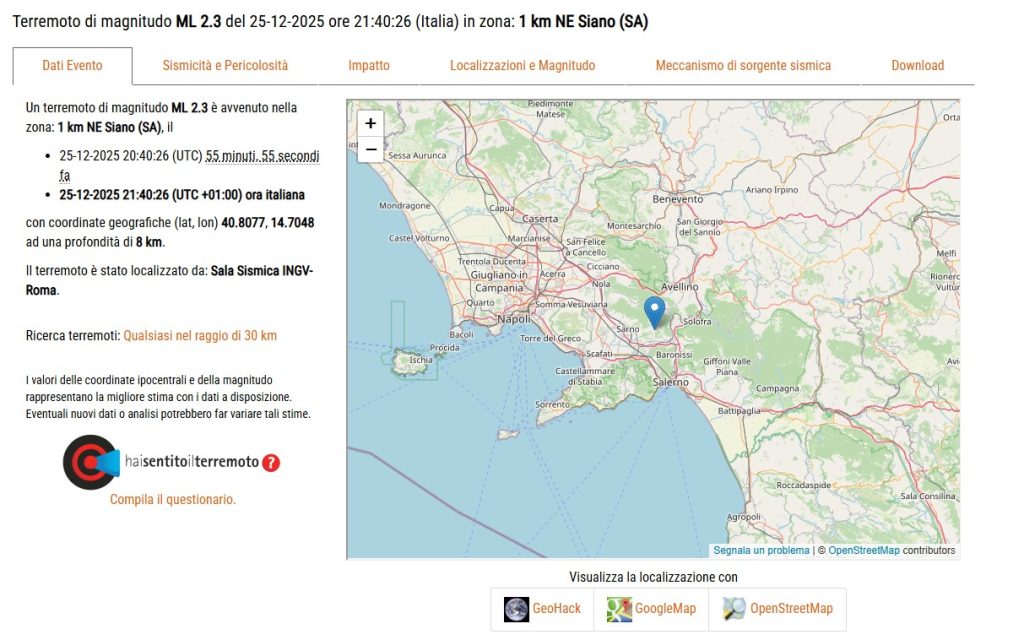
Task: Zoom out on the map
Action: (370, 150)
